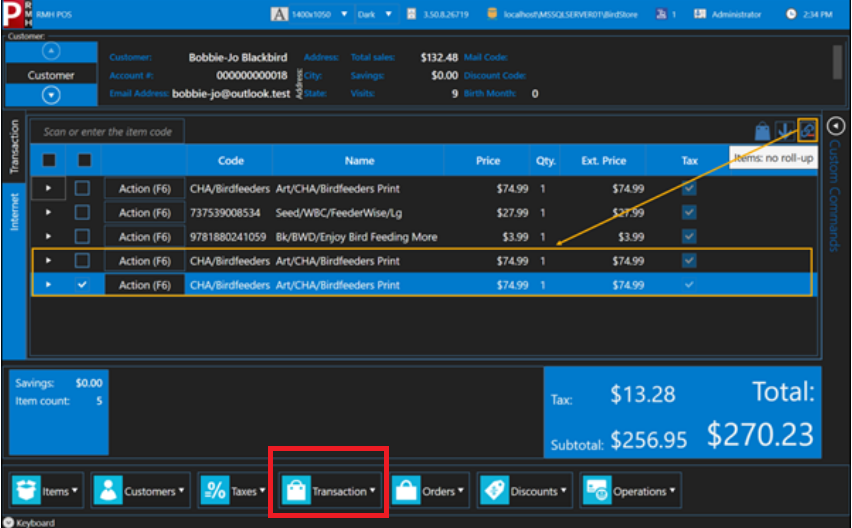
Task: Uncheck the selected last Birdfeeders Print row
Action: tap(83, 285)
